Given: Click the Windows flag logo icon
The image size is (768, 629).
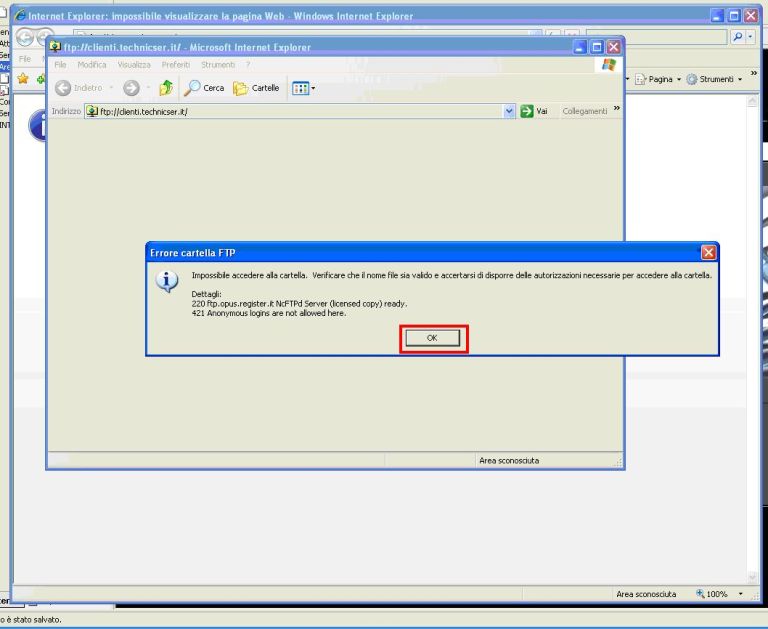Looking at the screenshot, I should [x=609, y=65].
